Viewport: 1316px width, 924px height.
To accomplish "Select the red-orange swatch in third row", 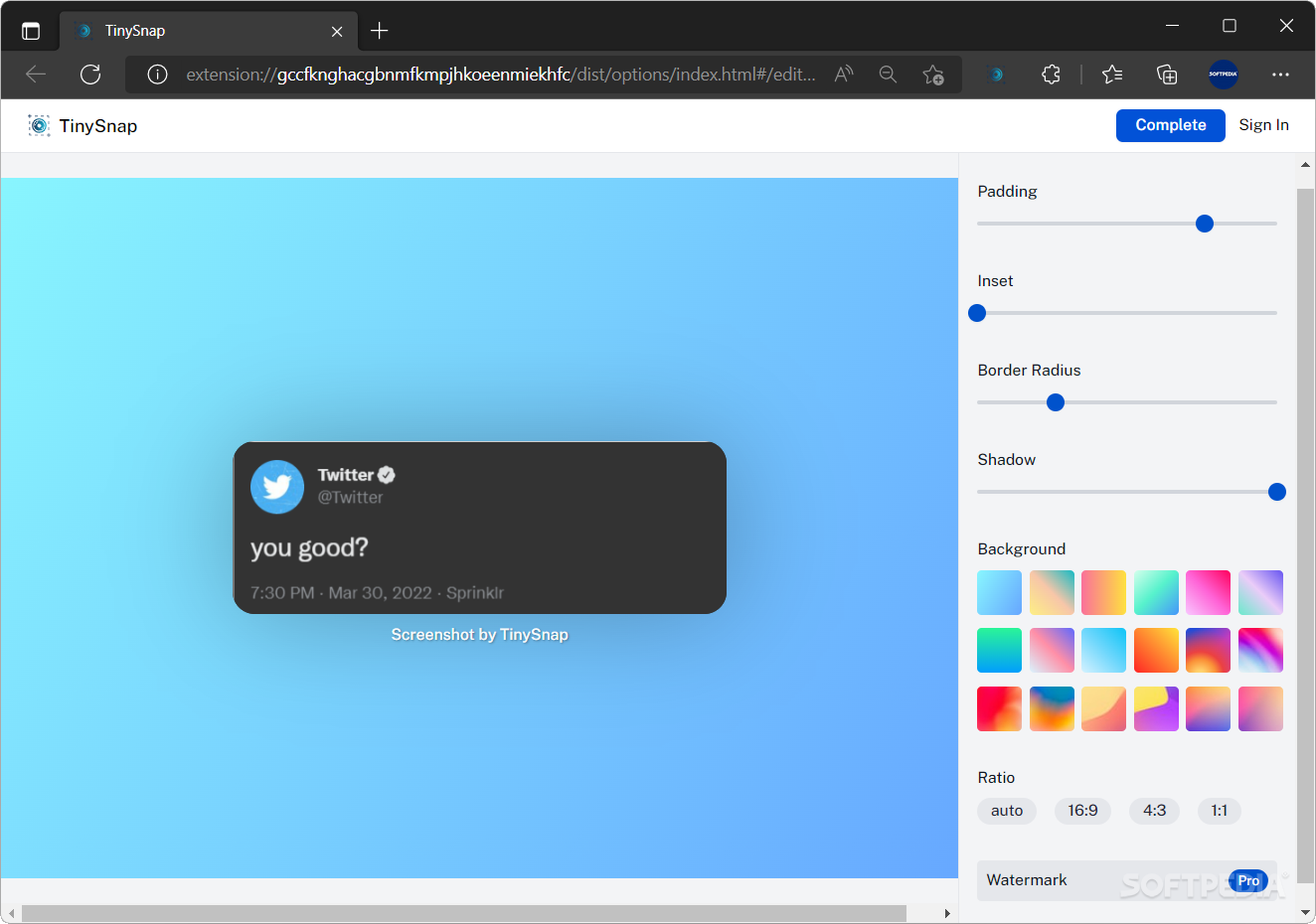I will tap(999, 708).
